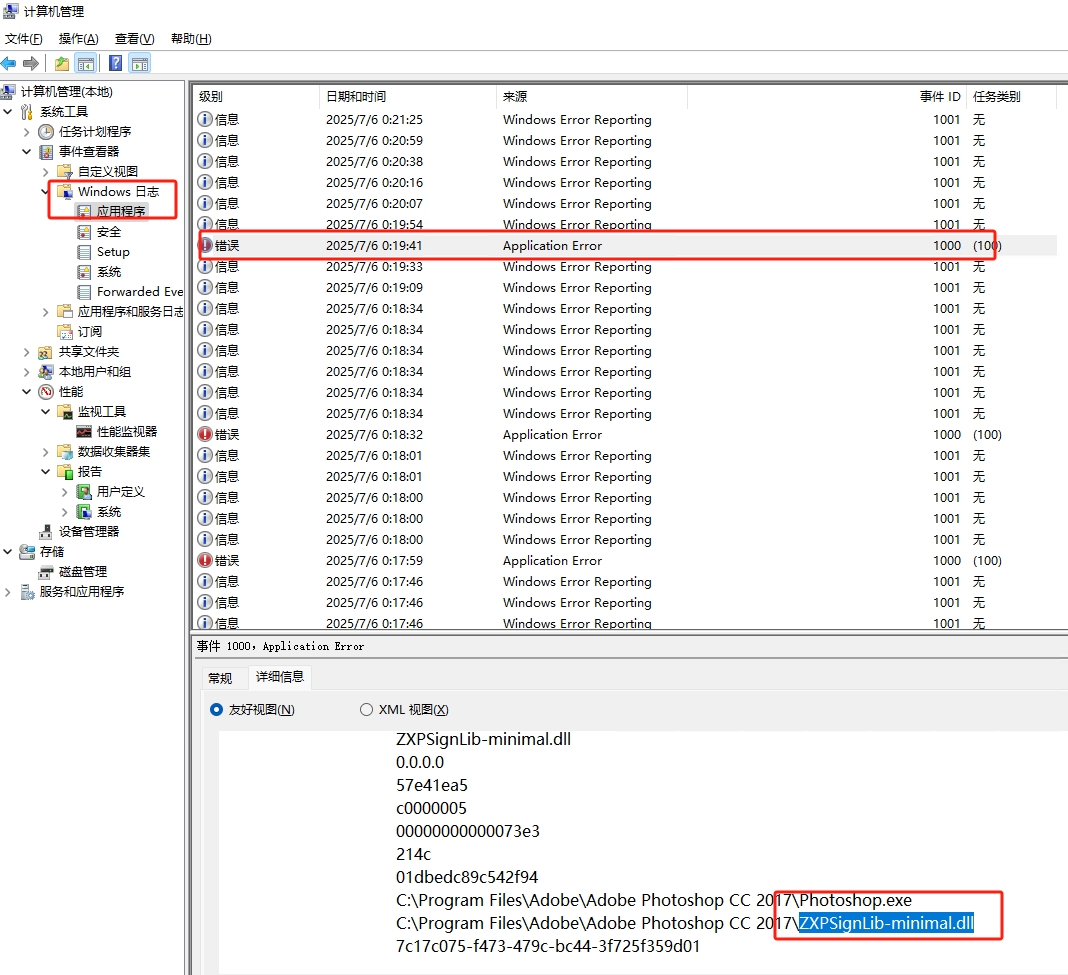The image size is (1068, 975).
Task: Select the Windows 日志 tree node
Action: [x=118, y=191]
